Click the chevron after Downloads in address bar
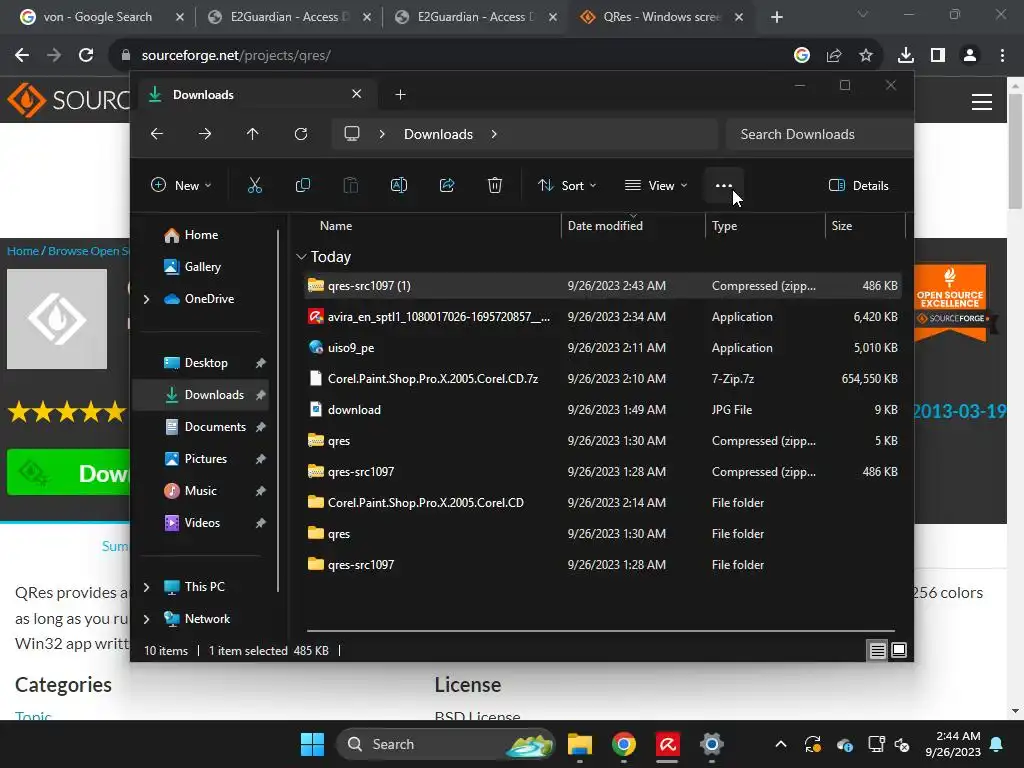The image size is (1024, 768). pyautogui.click(x=494, y=134)
